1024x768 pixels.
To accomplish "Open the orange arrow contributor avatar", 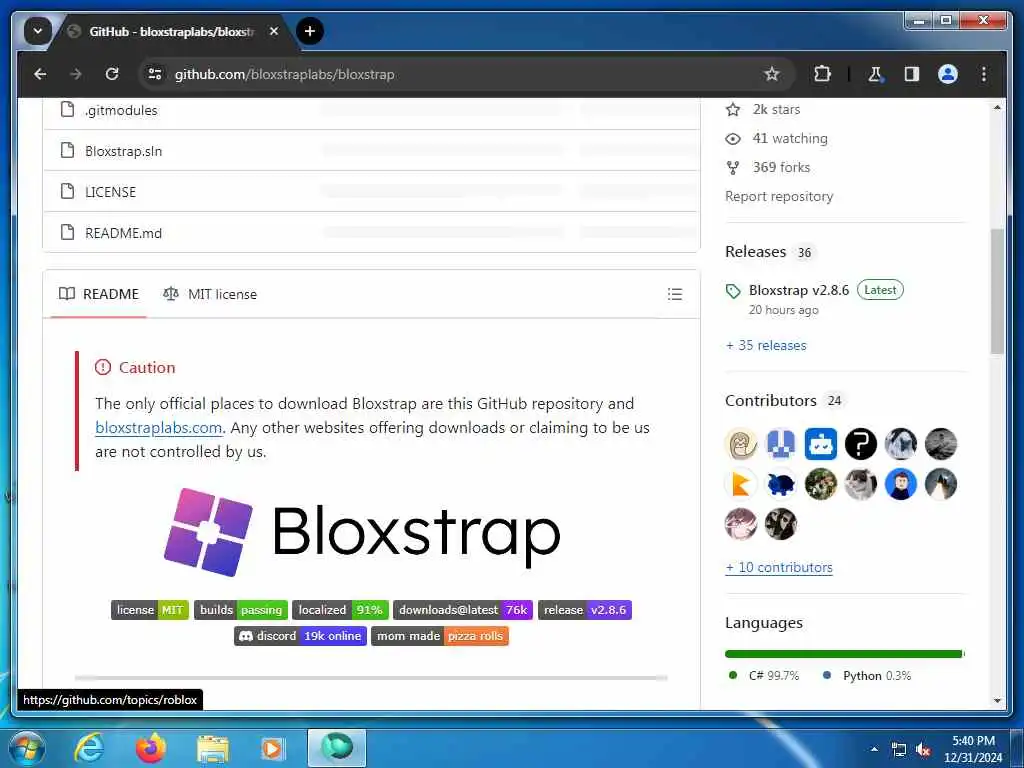I will click(741, 485).
